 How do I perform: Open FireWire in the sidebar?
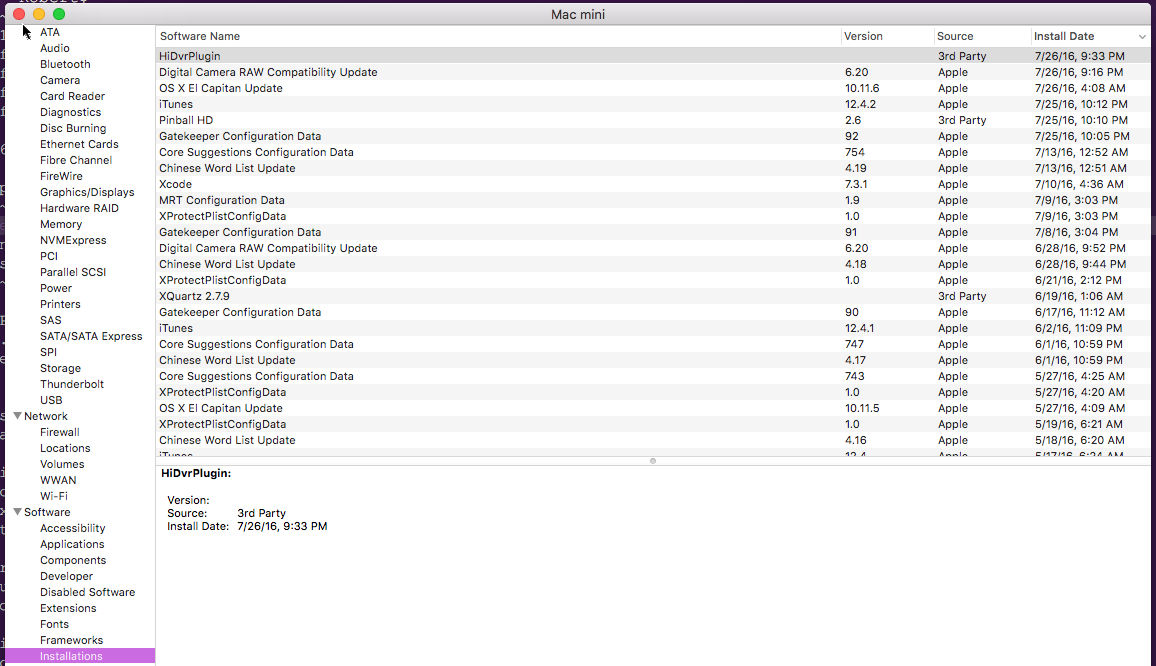tap(61, 176)
